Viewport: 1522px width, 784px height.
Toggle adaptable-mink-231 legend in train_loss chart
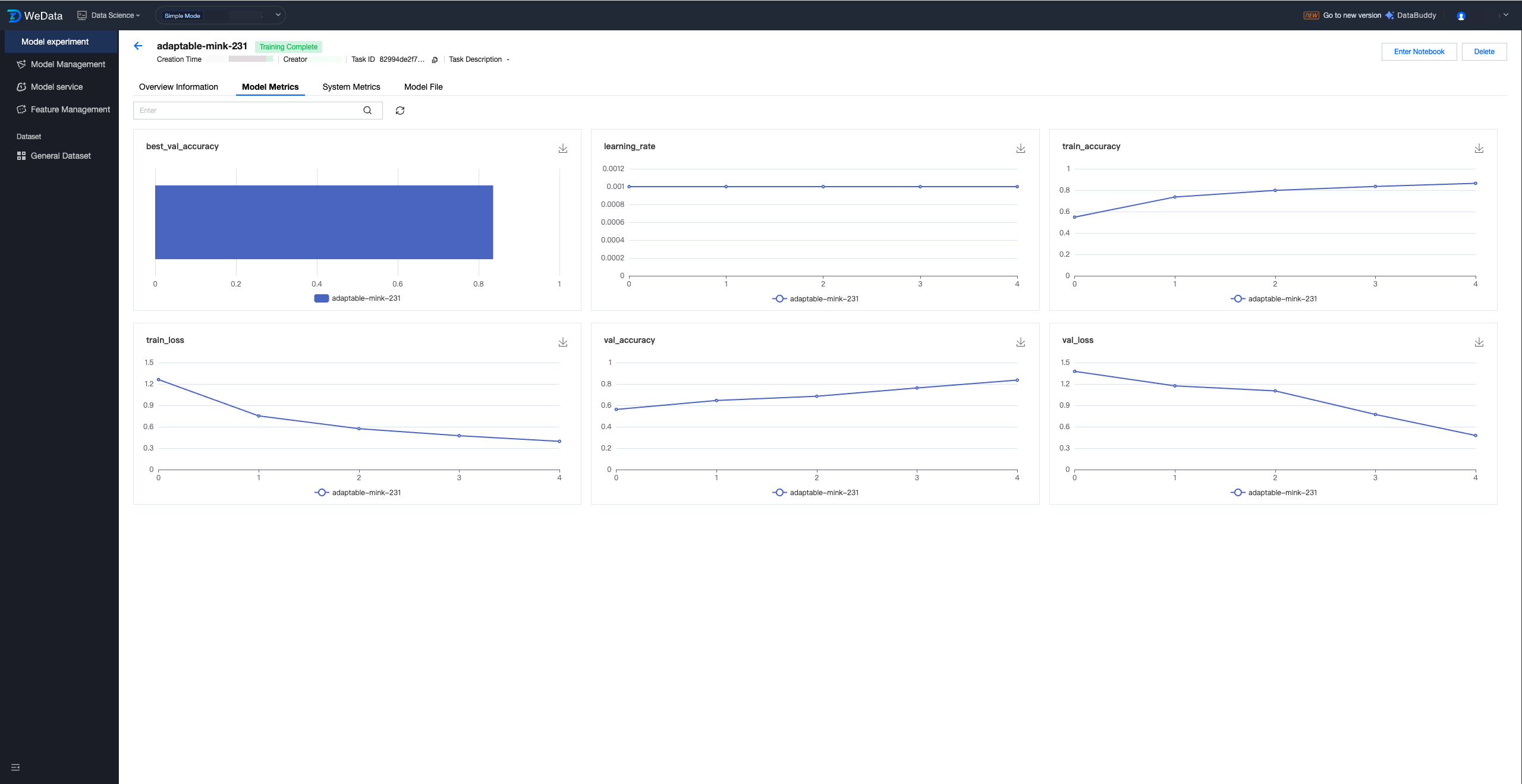(x=358, y=492)
